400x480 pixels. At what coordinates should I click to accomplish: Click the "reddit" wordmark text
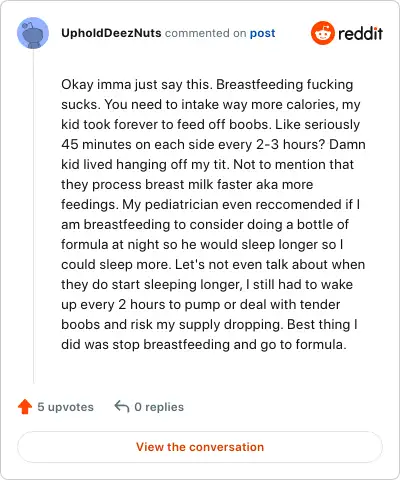(x=360, y=33)
